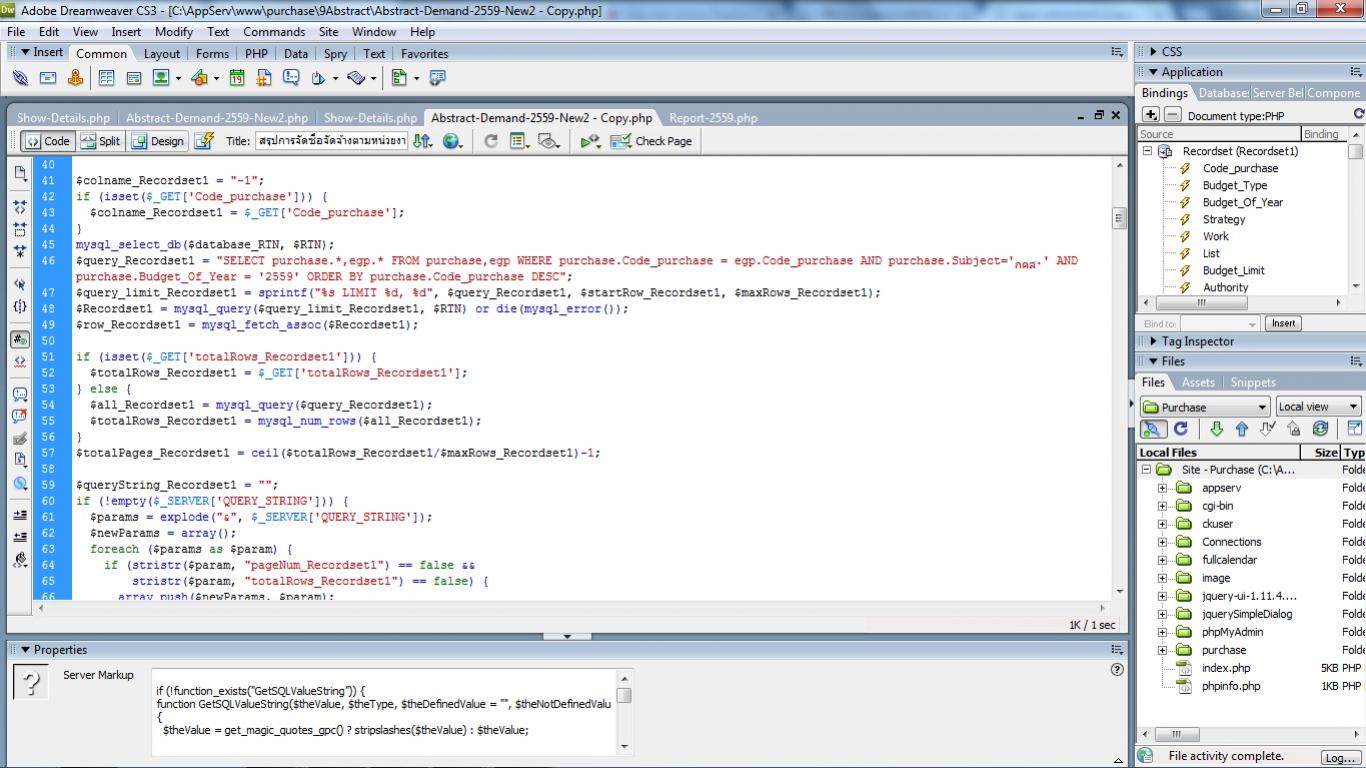Screen dimensions: 1366x768
Task: Click the Put Files blue up arrow
Action: [1242, 428]
